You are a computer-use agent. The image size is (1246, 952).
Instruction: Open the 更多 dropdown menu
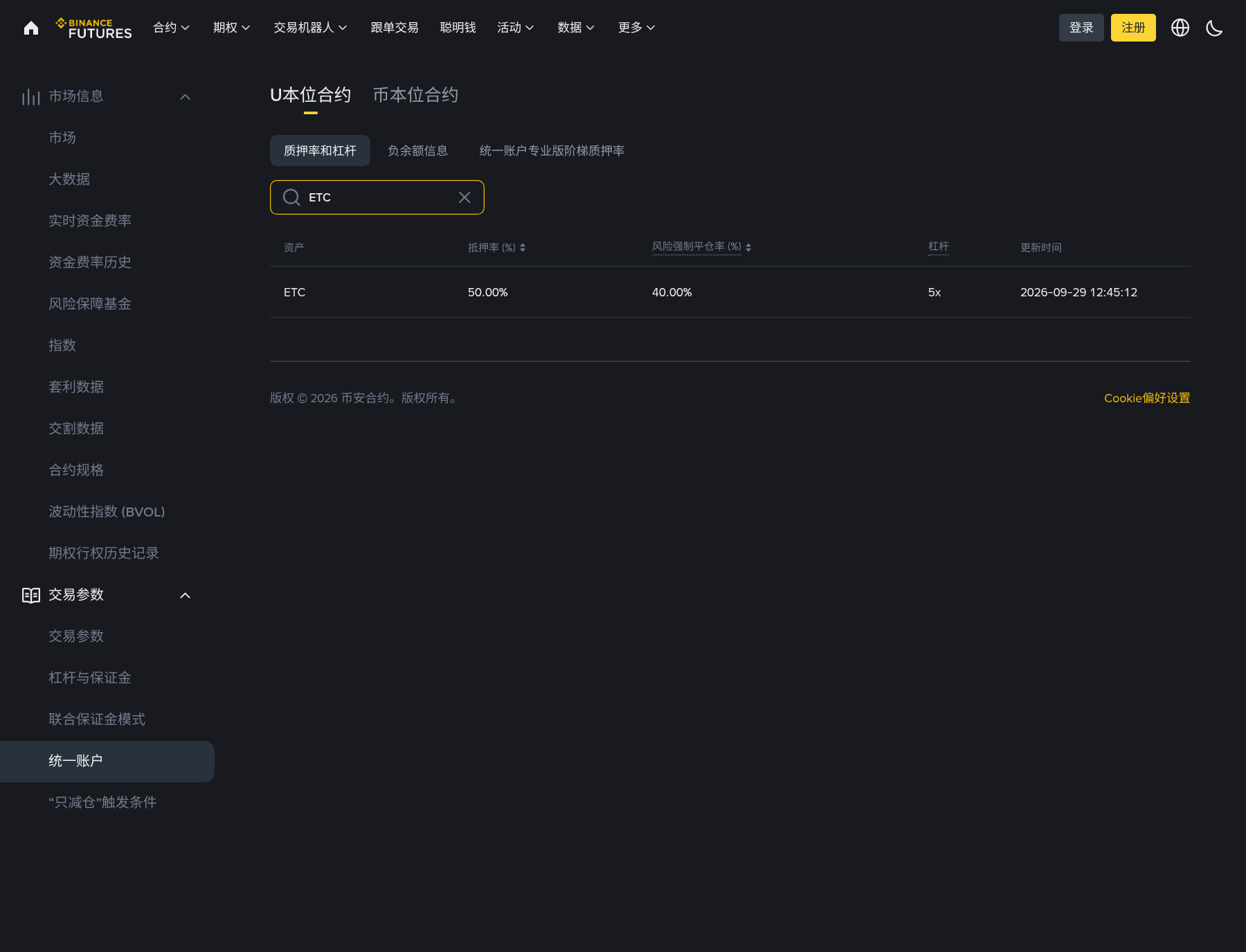tap(636, 28)
